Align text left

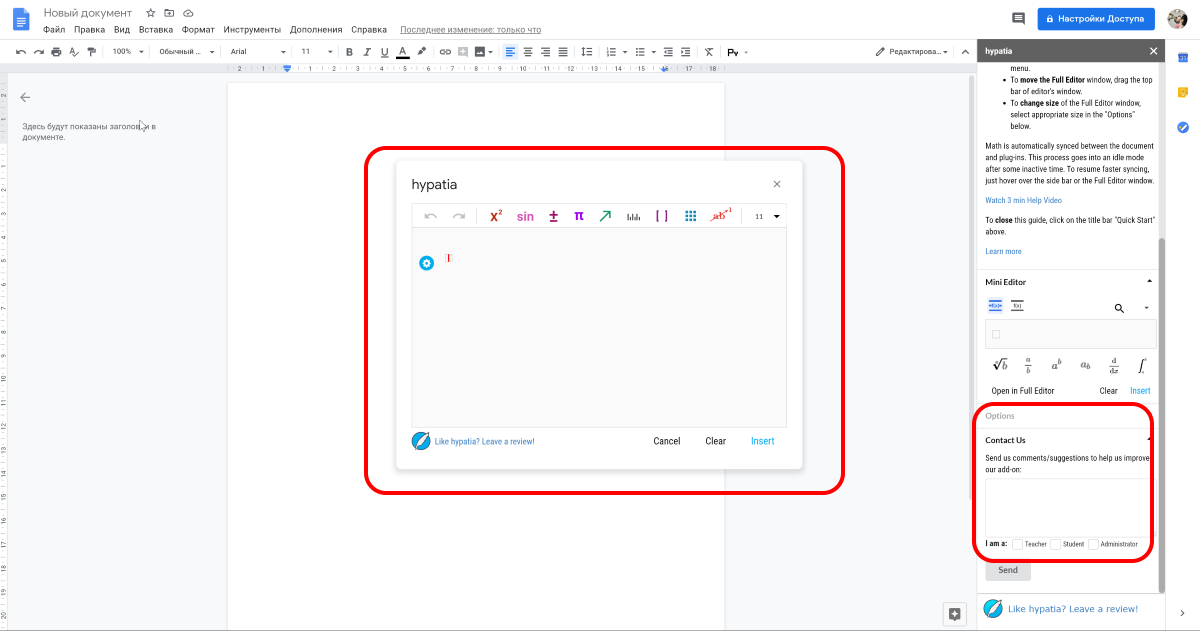pos(510,51)
